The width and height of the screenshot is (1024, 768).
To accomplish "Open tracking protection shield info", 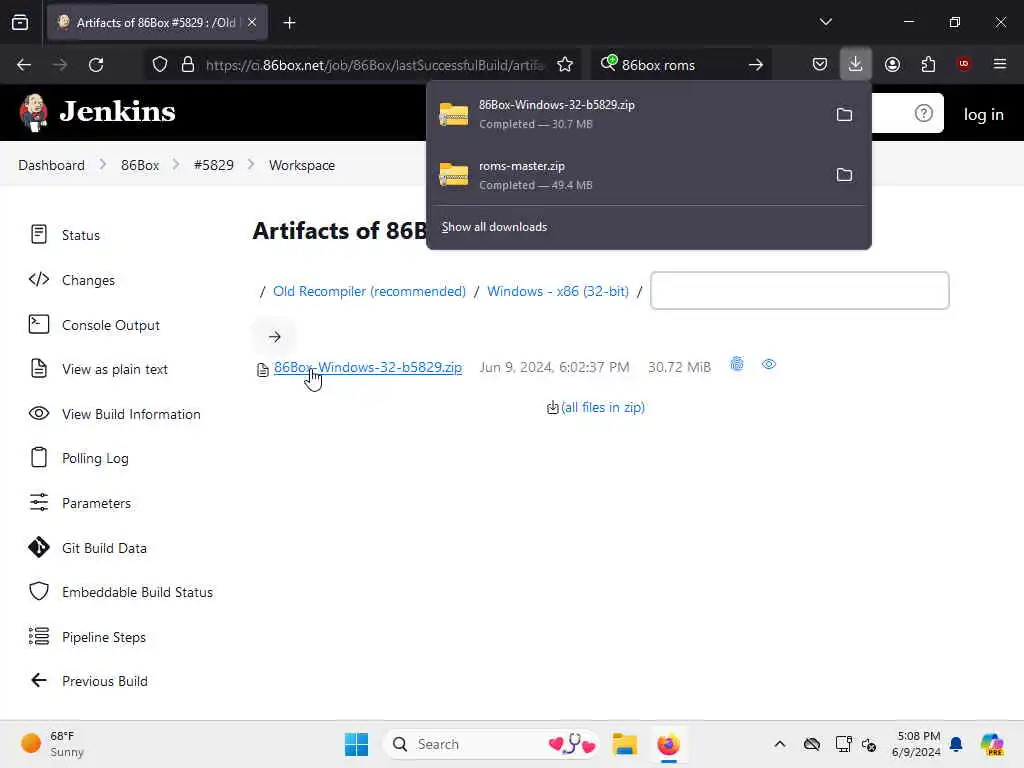I will tap(160, 65).
